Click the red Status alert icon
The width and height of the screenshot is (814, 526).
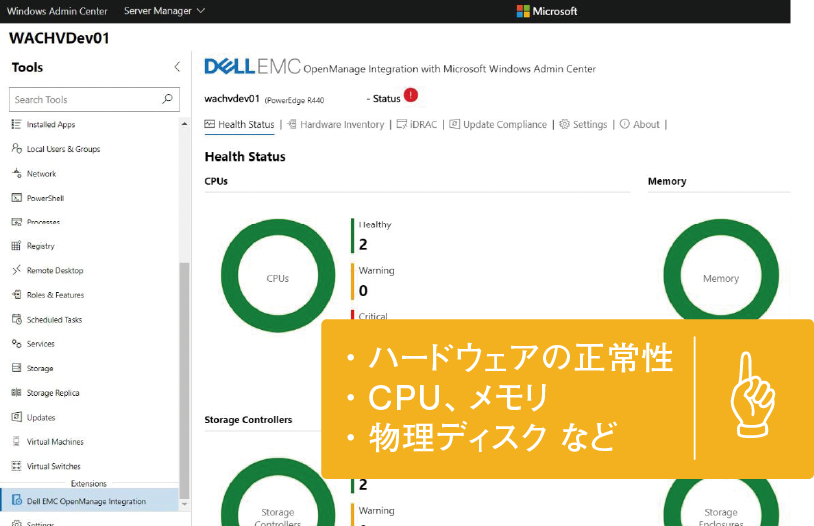pyautogui.click(x=411, y=95)
